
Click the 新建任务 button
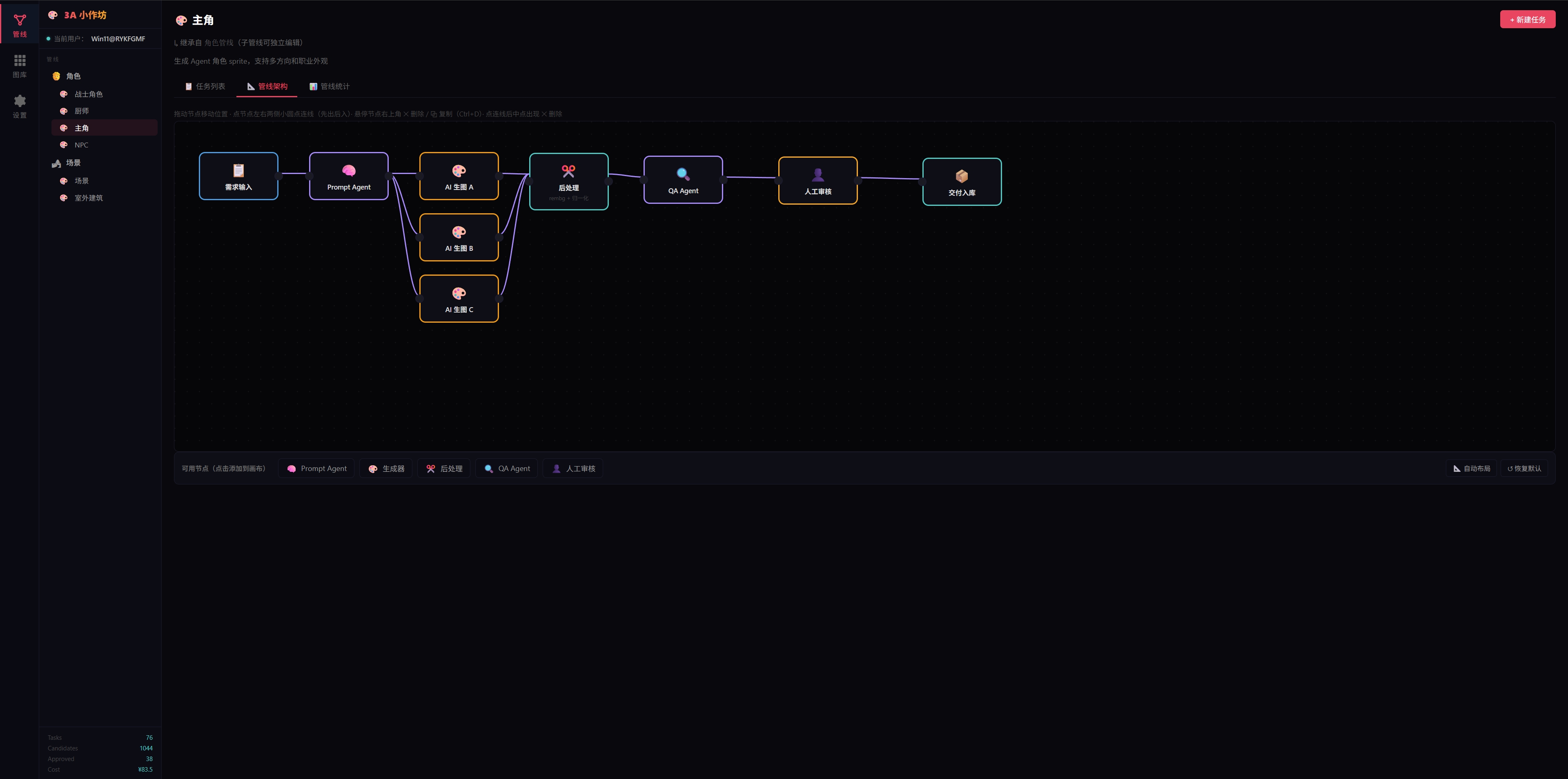point(1527,20)
